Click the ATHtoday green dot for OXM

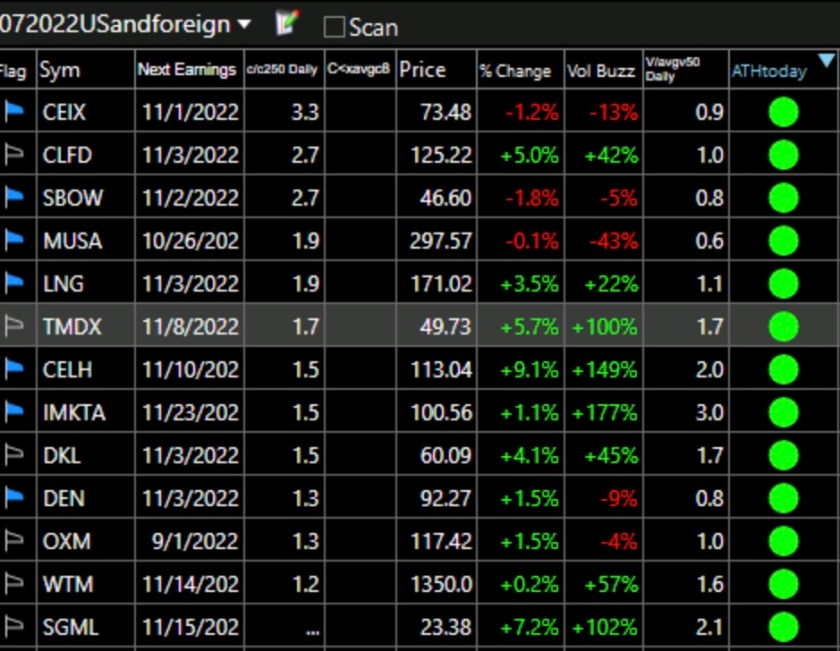tap(783, 541)
